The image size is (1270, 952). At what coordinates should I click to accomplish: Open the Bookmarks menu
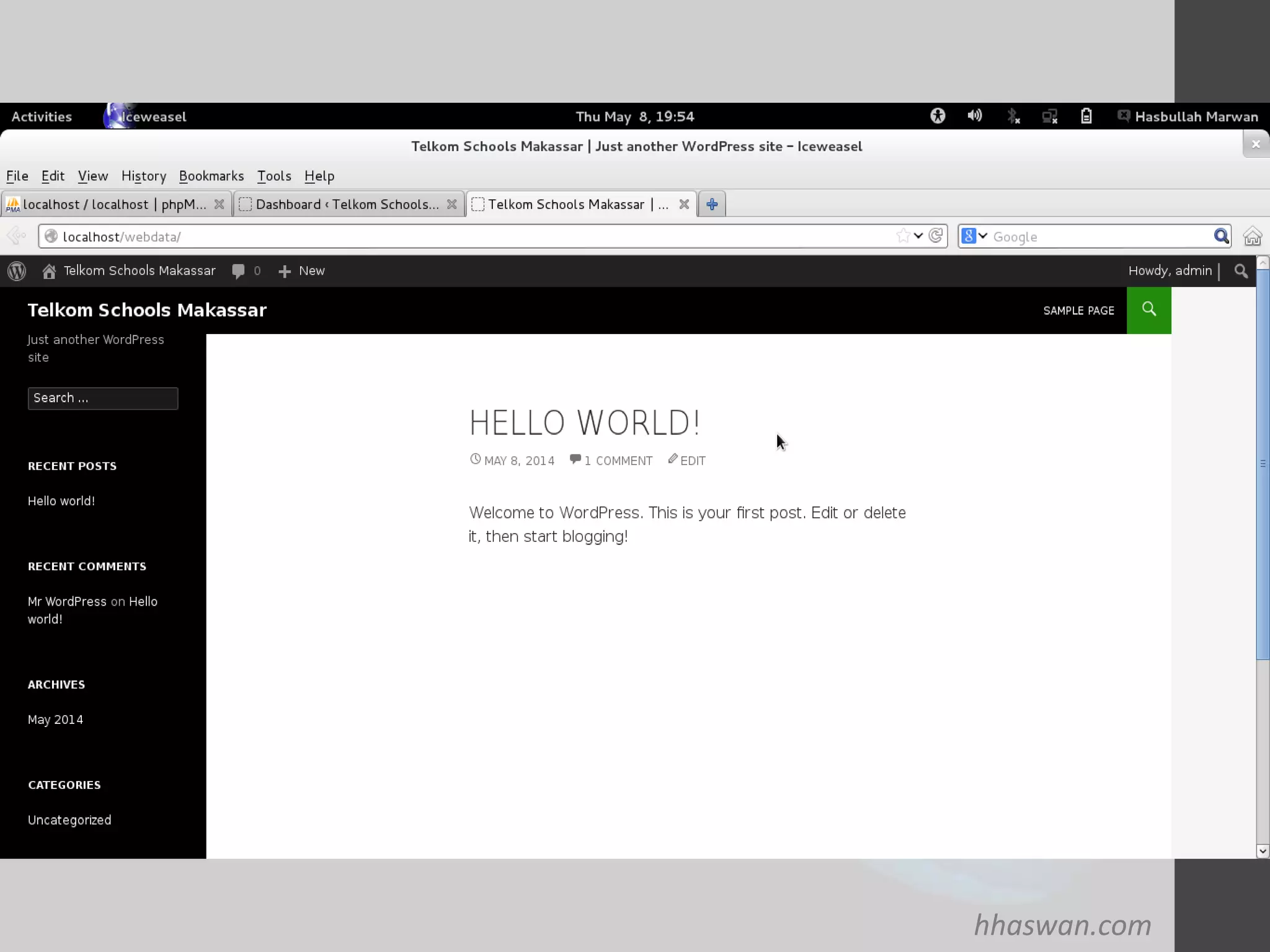point(211,176)
